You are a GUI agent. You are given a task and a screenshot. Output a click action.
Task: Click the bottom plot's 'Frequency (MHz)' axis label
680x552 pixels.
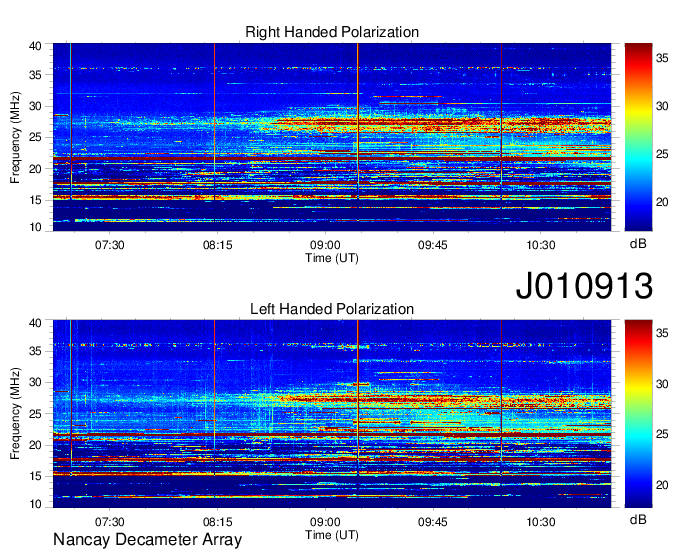(15, 414)
